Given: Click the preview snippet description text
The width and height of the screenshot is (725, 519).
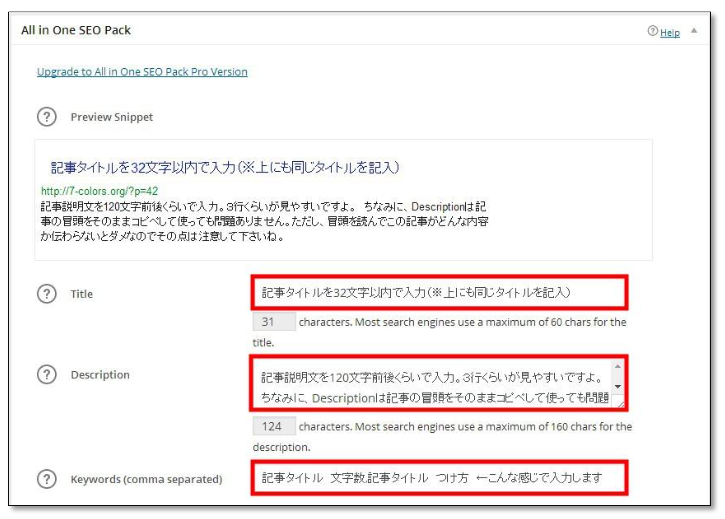Looking at the screenshot, I should [264, 221].
